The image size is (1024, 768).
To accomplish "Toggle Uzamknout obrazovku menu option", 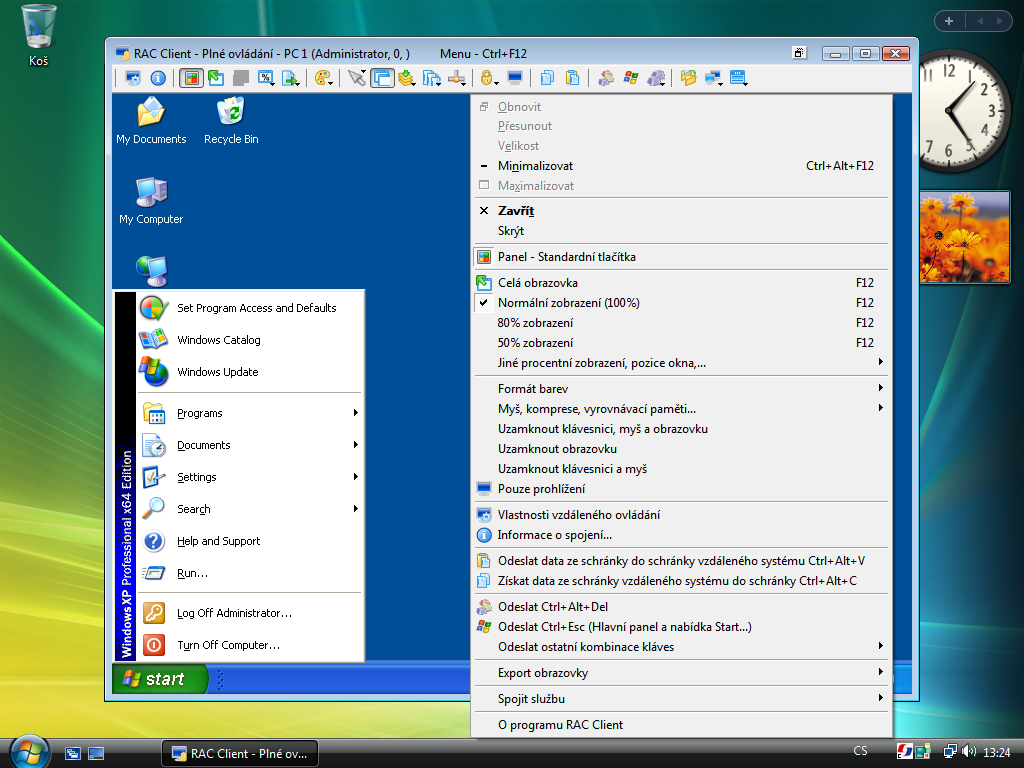I will point(681,449).
